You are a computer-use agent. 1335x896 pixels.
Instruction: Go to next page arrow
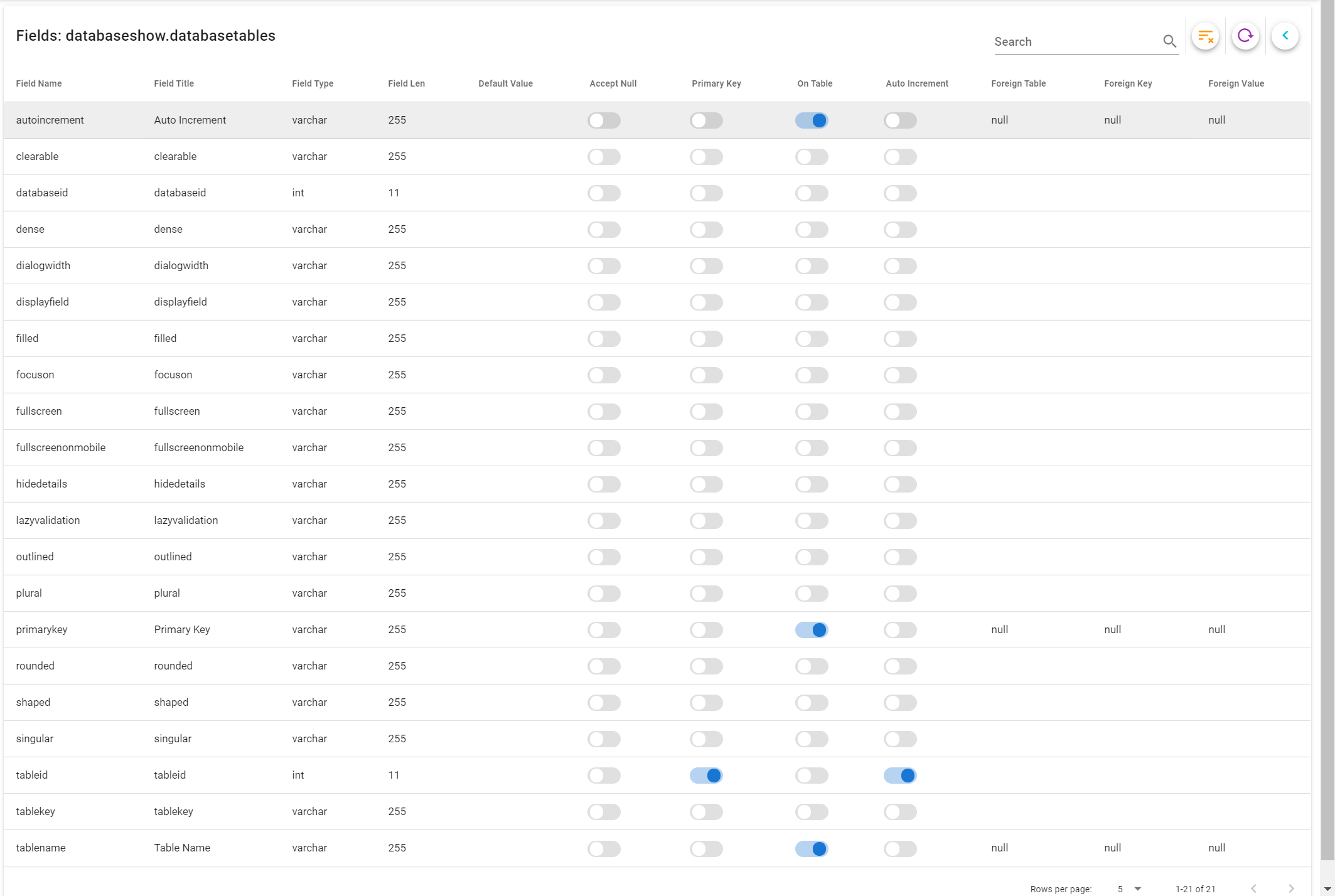pos(1291,888)
